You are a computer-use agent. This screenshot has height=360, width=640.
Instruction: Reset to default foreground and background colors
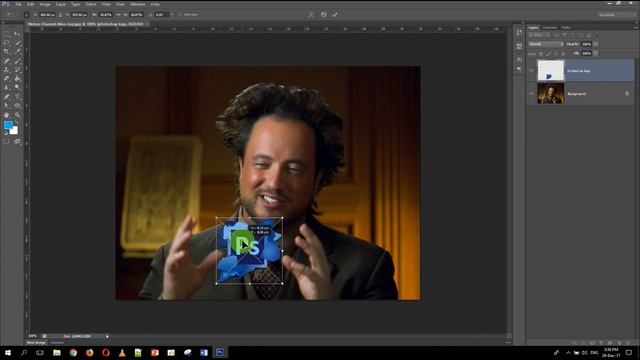point(6,133)
